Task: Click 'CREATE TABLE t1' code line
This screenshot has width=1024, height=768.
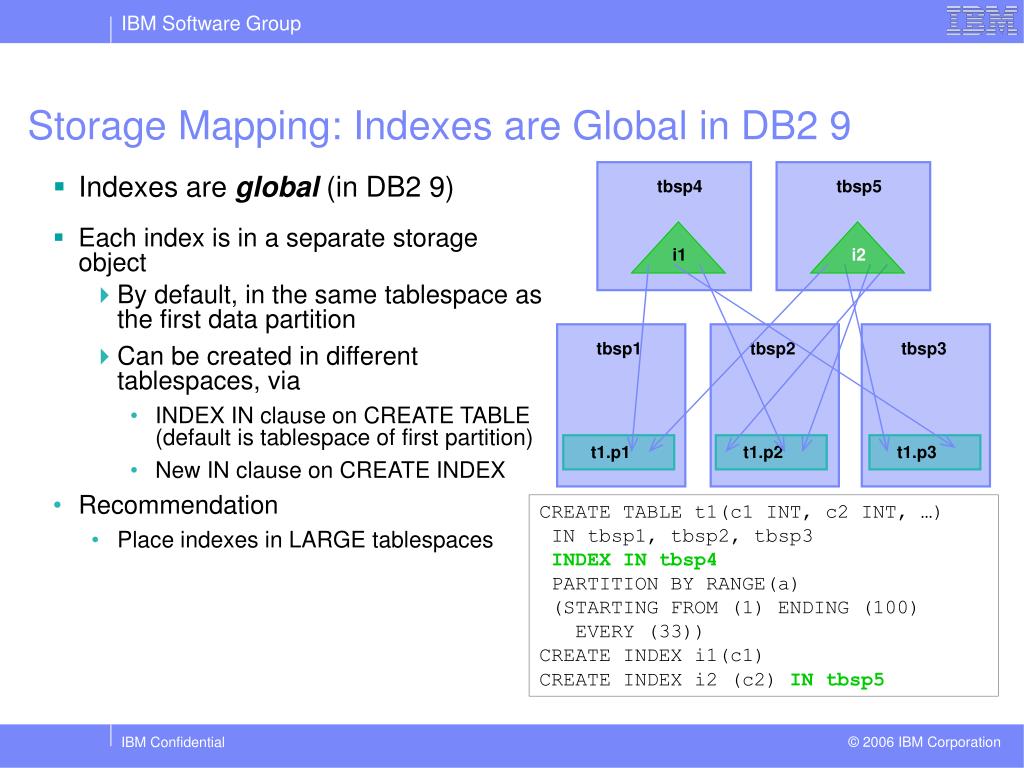Action: [740, 512]
